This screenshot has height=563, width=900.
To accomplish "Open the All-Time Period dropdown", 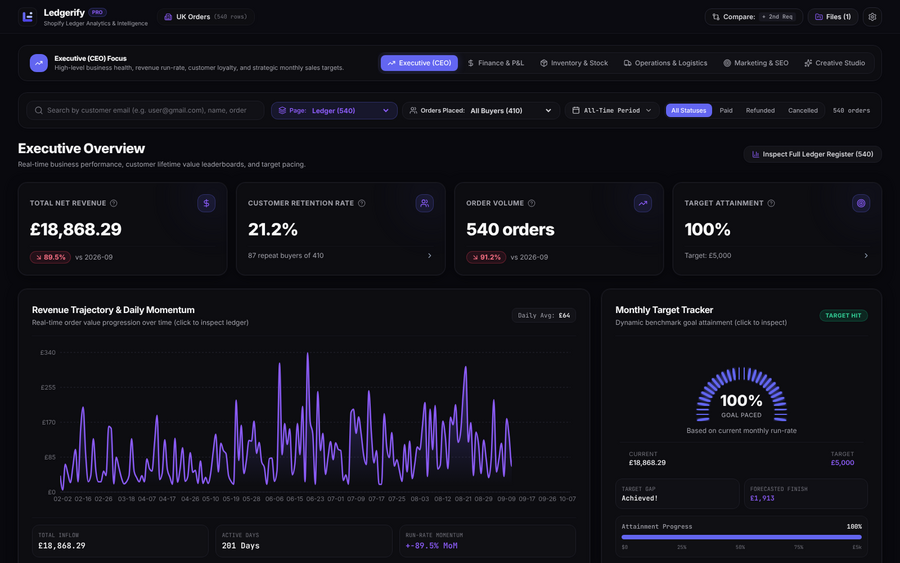I will pyautogui.click(x=612, y=110).
